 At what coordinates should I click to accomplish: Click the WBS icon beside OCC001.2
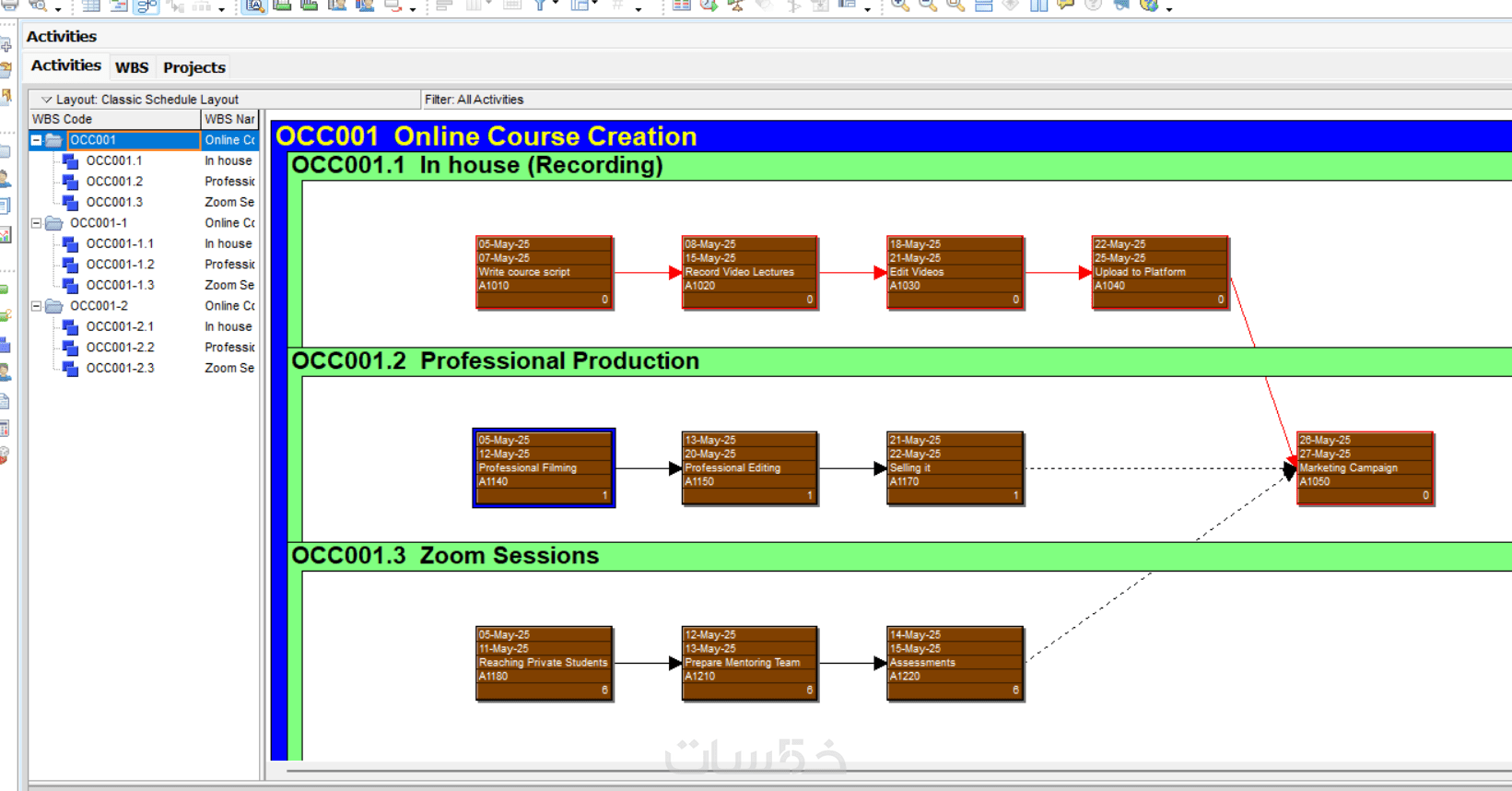[70, 182]
